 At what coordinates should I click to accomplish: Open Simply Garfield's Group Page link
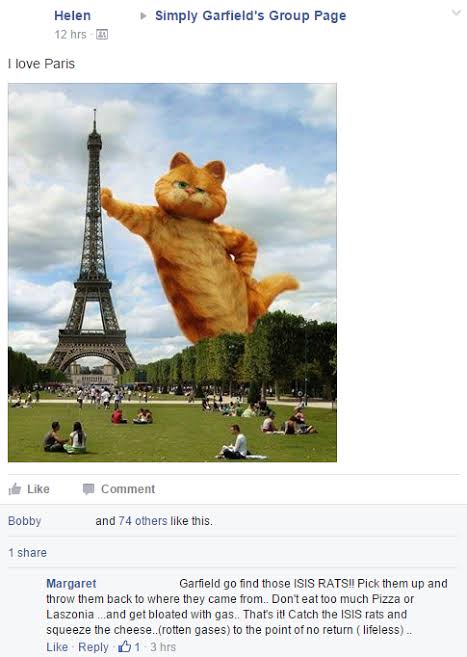250,16
